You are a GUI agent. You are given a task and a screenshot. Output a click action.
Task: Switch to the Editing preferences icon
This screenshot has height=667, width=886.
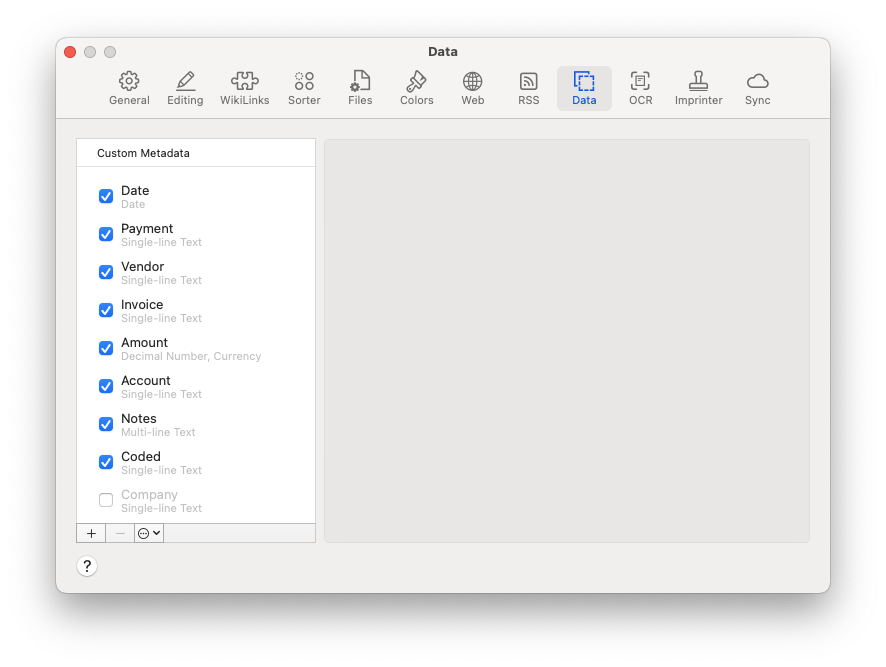click(x=185, y=88)
